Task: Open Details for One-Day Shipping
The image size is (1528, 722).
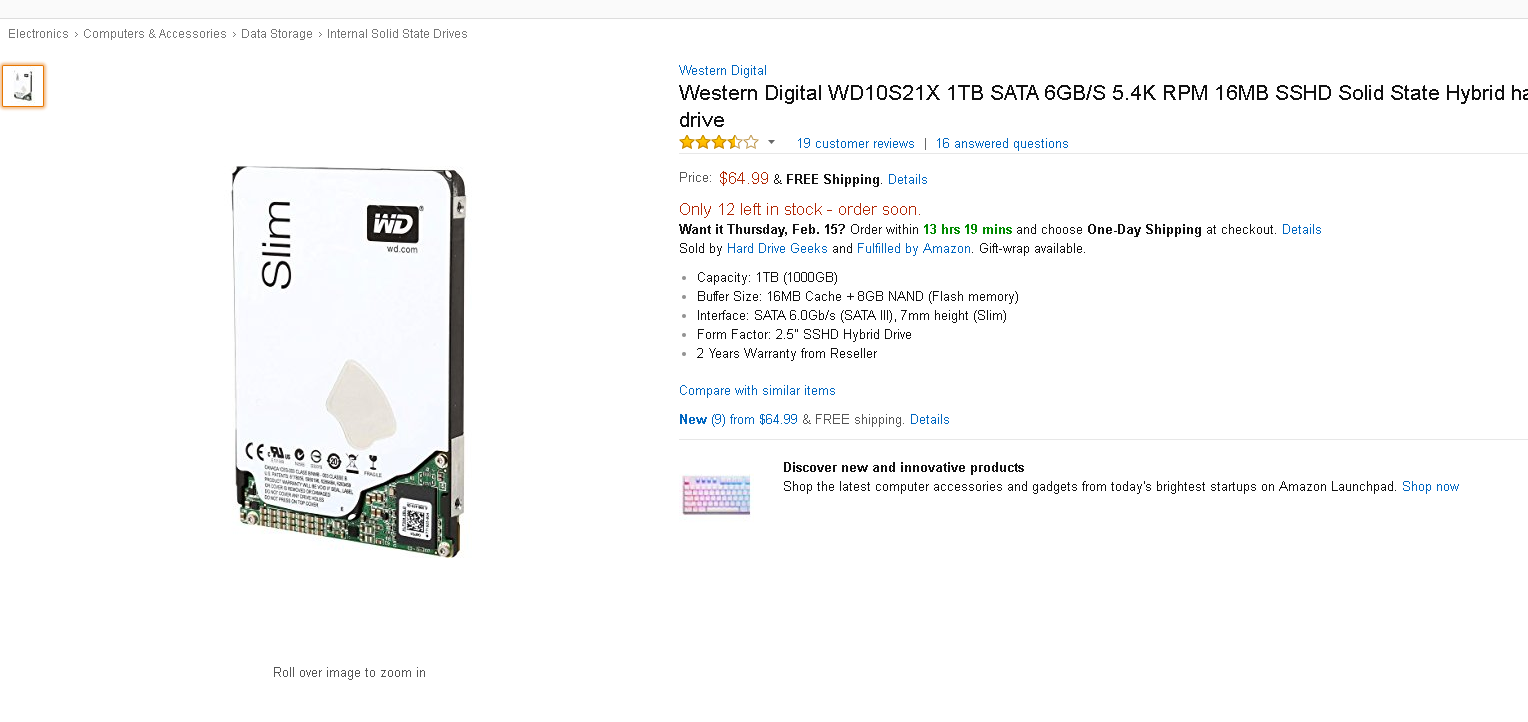Action: (1302, 229)
